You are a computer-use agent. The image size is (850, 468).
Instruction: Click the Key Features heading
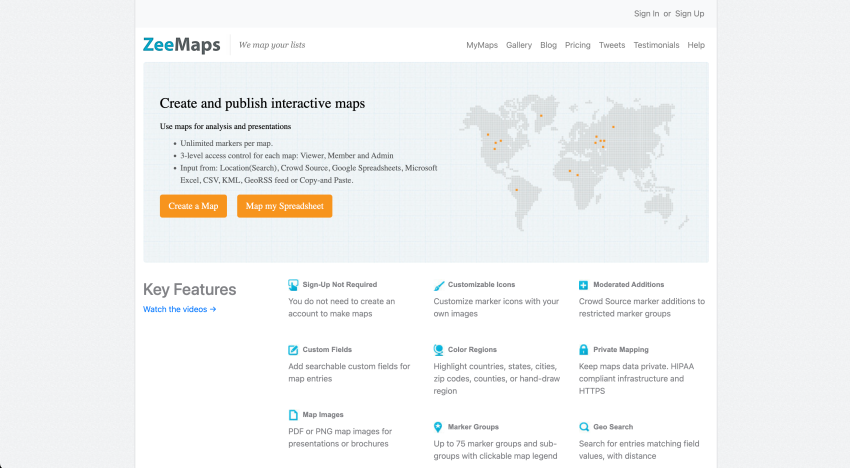[x=190, y=290]
